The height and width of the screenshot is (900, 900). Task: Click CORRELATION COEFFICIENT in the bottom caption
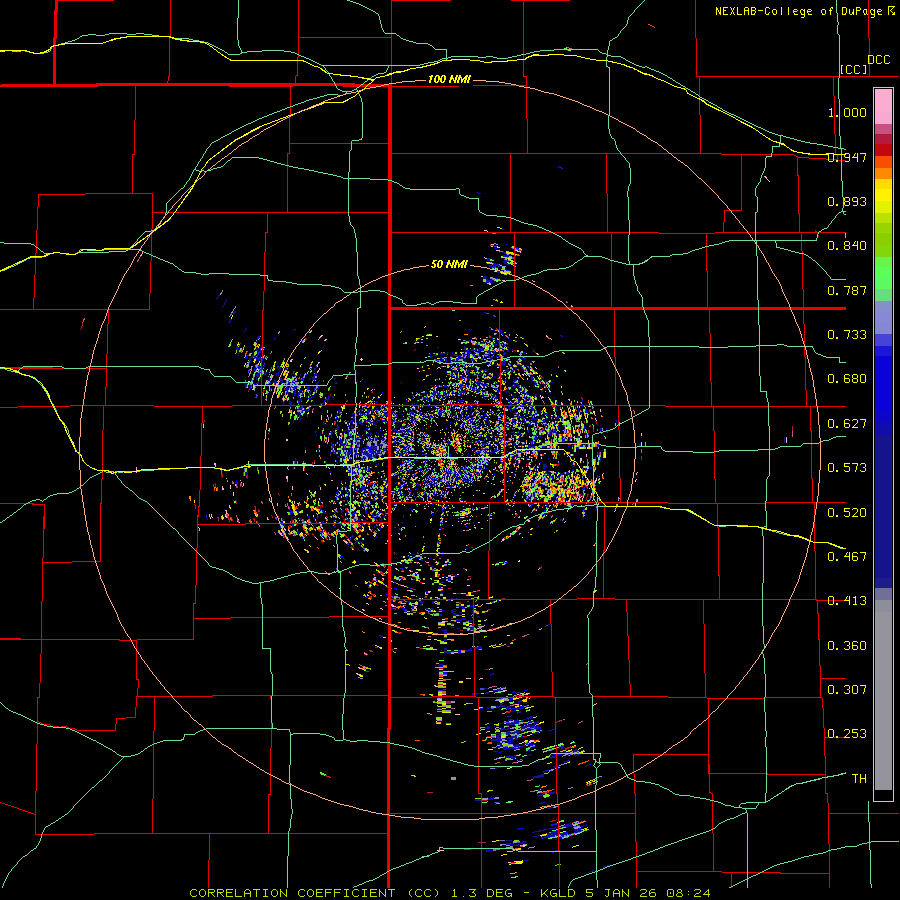[292, 893]
